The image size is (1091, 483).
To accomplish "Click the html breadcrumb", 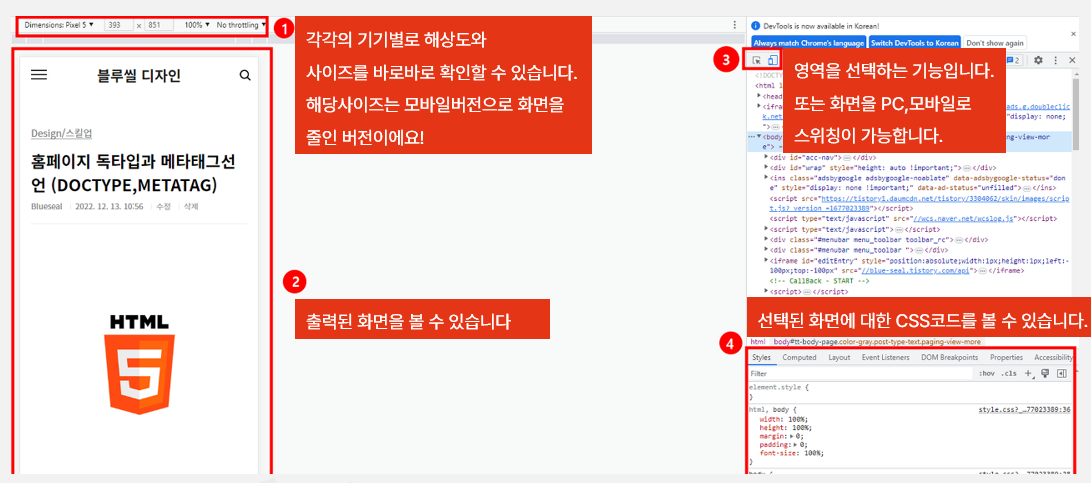I will coord(758,342).
